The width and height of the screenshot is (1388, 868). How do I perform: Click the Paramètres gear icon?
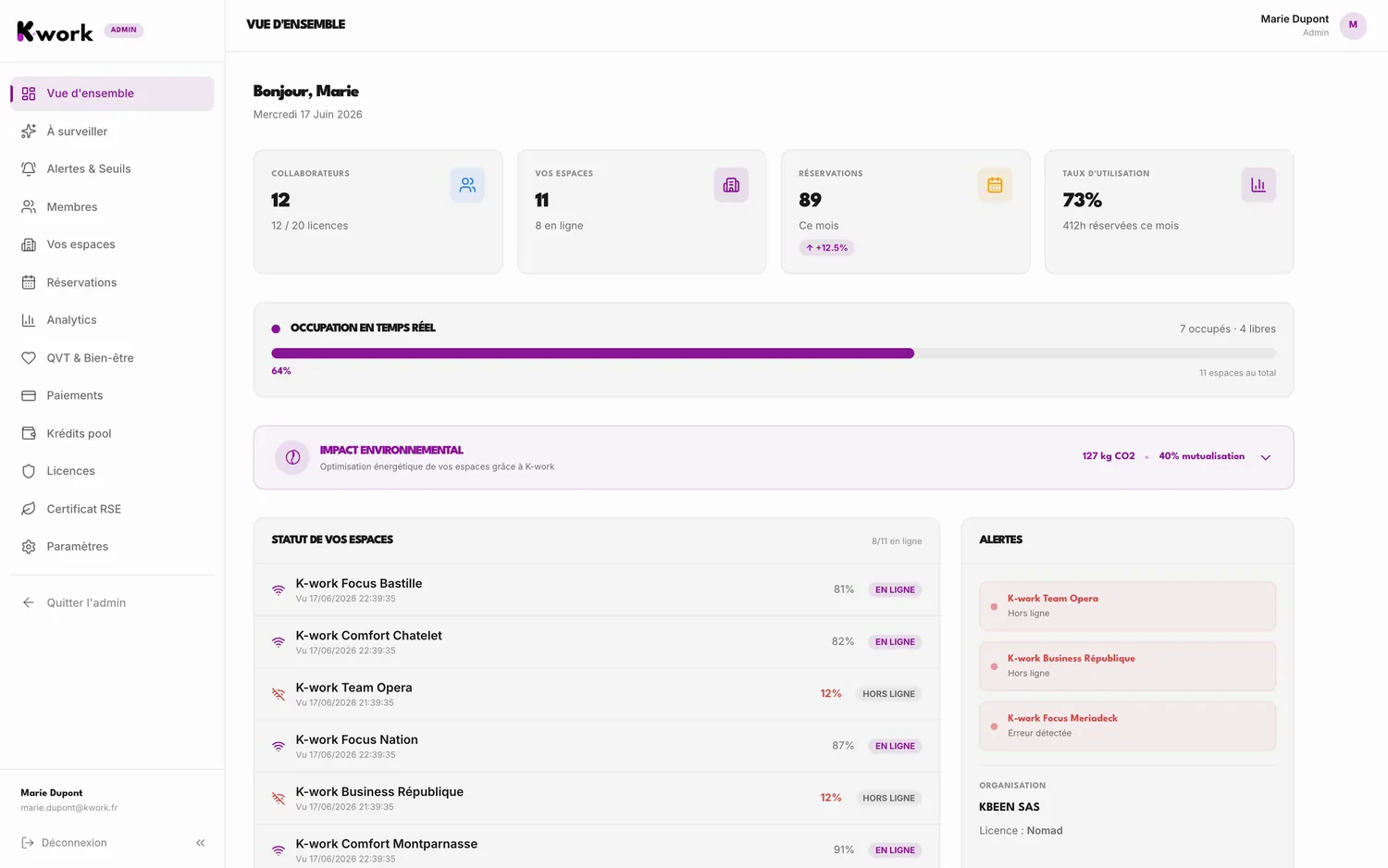(29, 547)
